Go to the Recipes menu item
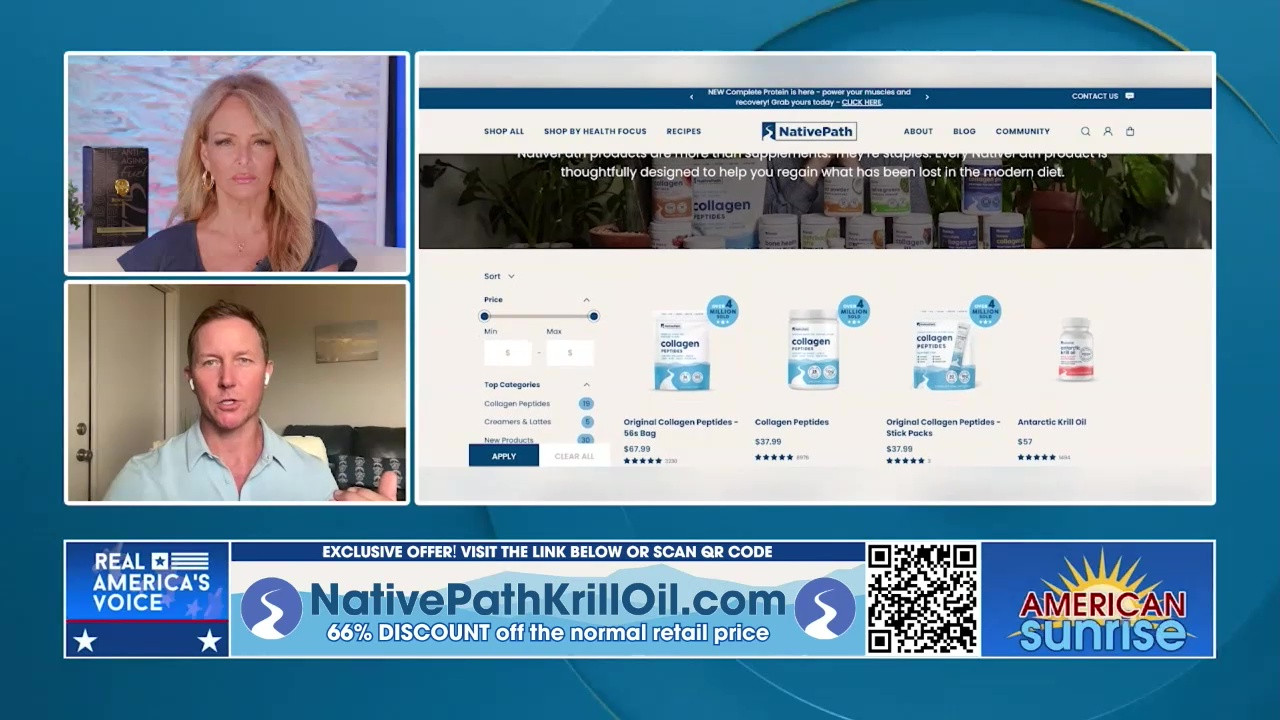The width and height of the screenshot is (1280, 720). coord(684,131)
